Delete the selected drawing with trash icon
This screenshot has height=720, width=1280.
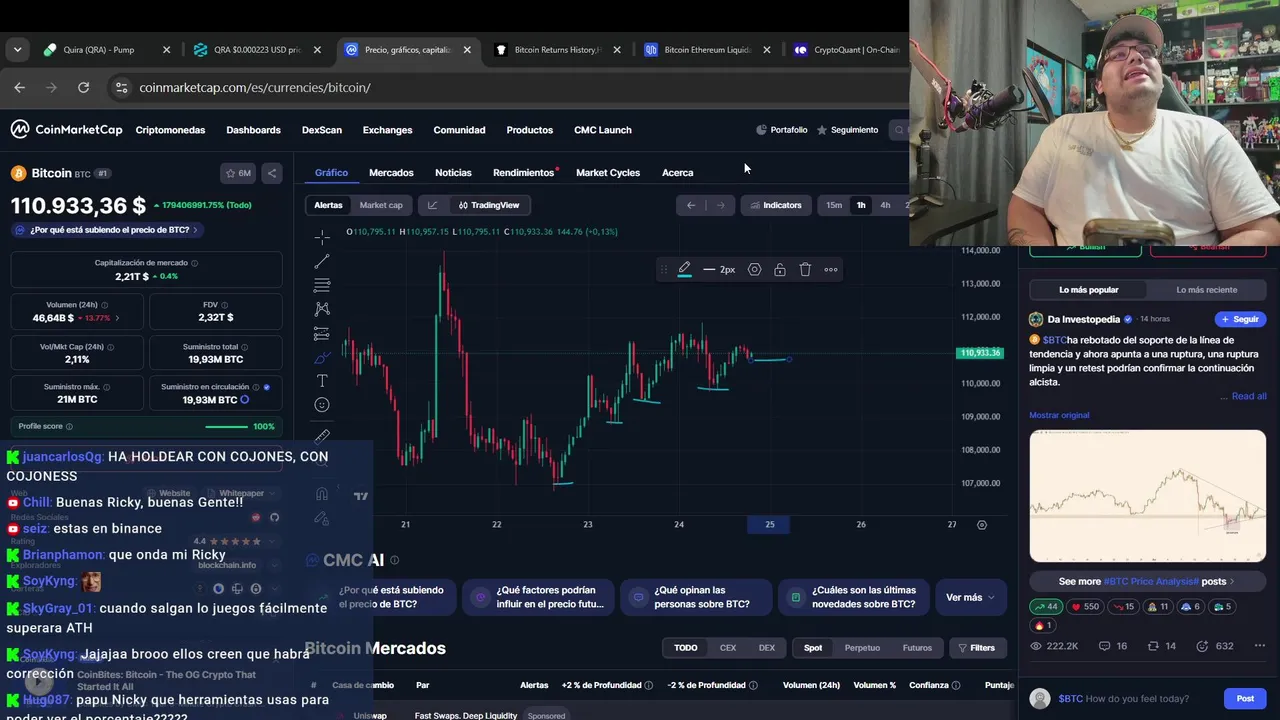click(x=805, y=269)
